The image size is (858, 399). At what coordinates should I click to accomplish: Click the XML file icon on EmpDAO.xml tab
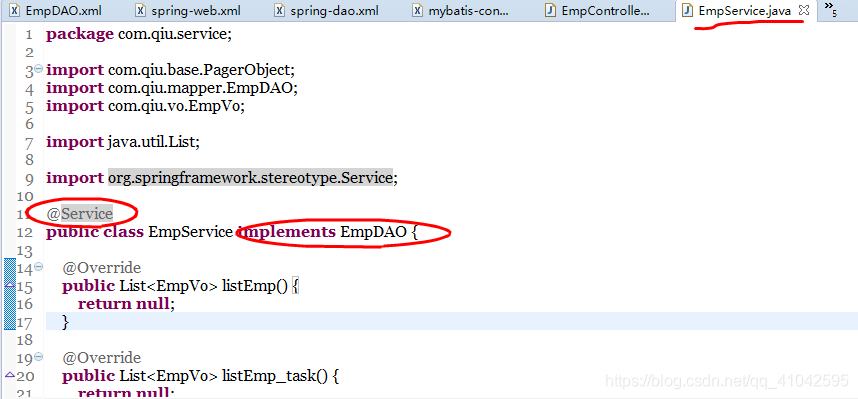pyautogui.click(x=15, y=10)
